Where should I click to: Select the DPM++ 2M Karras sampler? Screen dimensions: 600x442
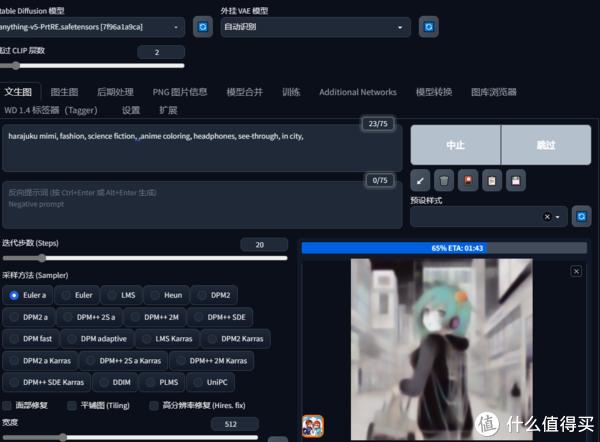click(212, 361)
